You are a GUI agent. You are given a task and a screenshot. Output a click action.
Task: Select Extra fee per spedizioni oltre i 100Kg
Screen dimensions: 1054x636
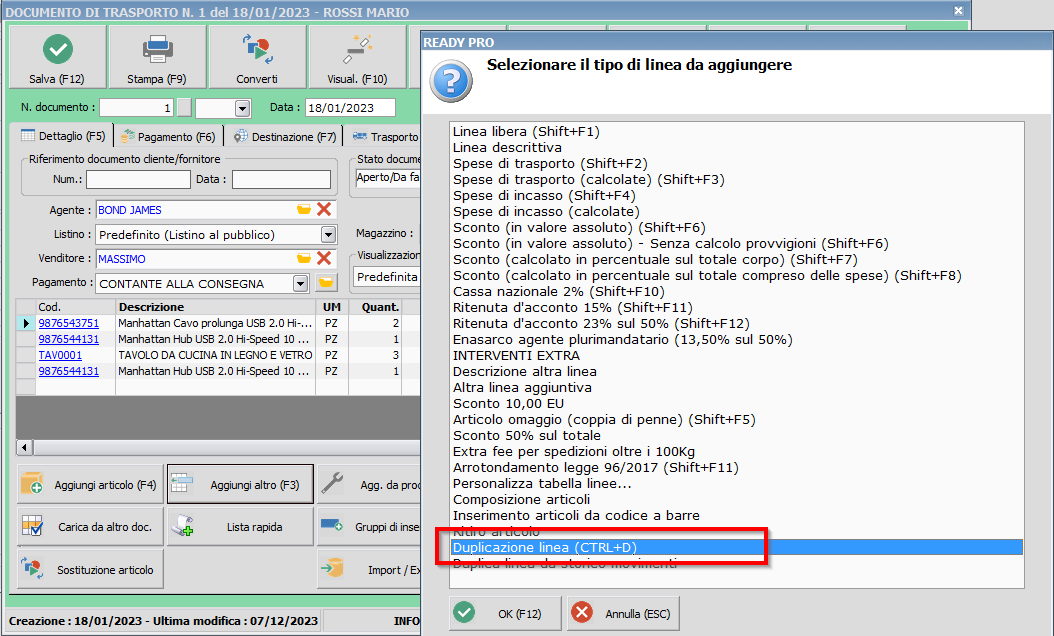click(574, 452)
